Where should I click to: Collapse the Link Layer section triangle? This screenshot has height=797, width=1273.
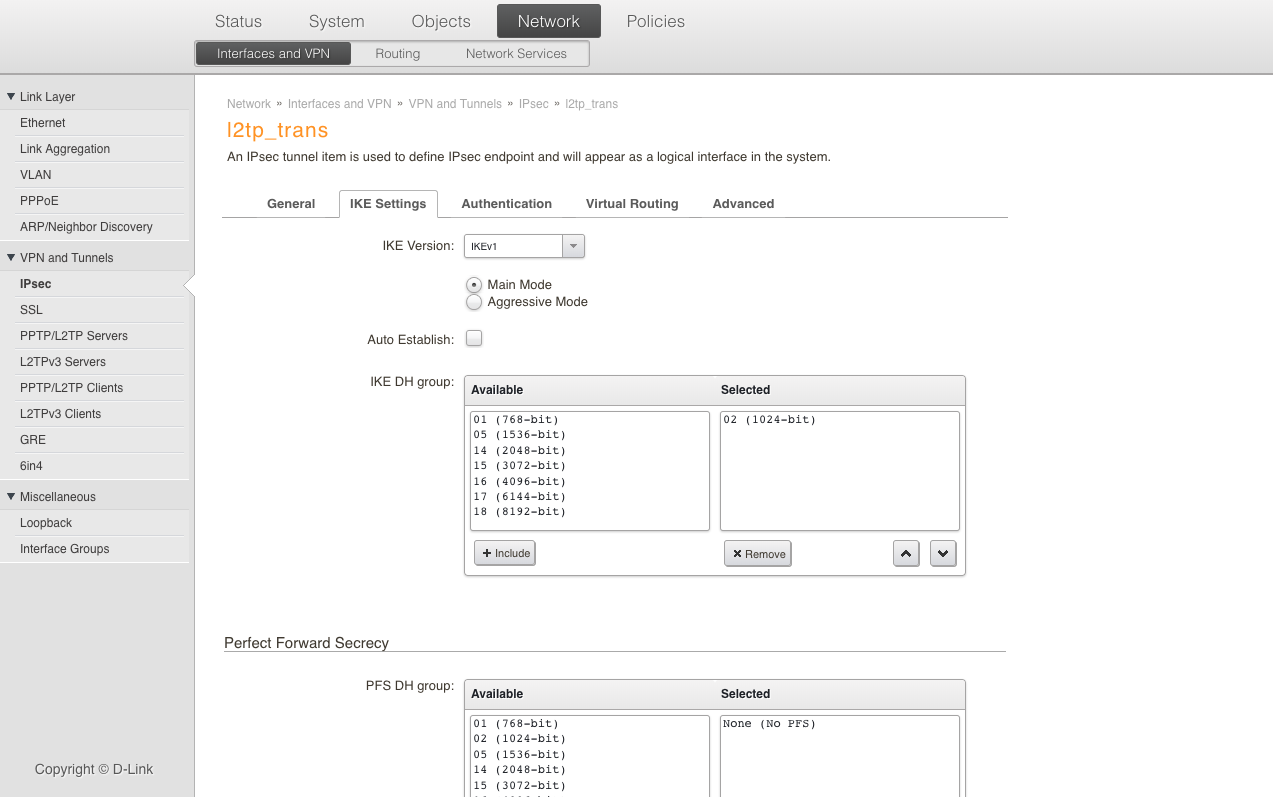click(11, 97)
